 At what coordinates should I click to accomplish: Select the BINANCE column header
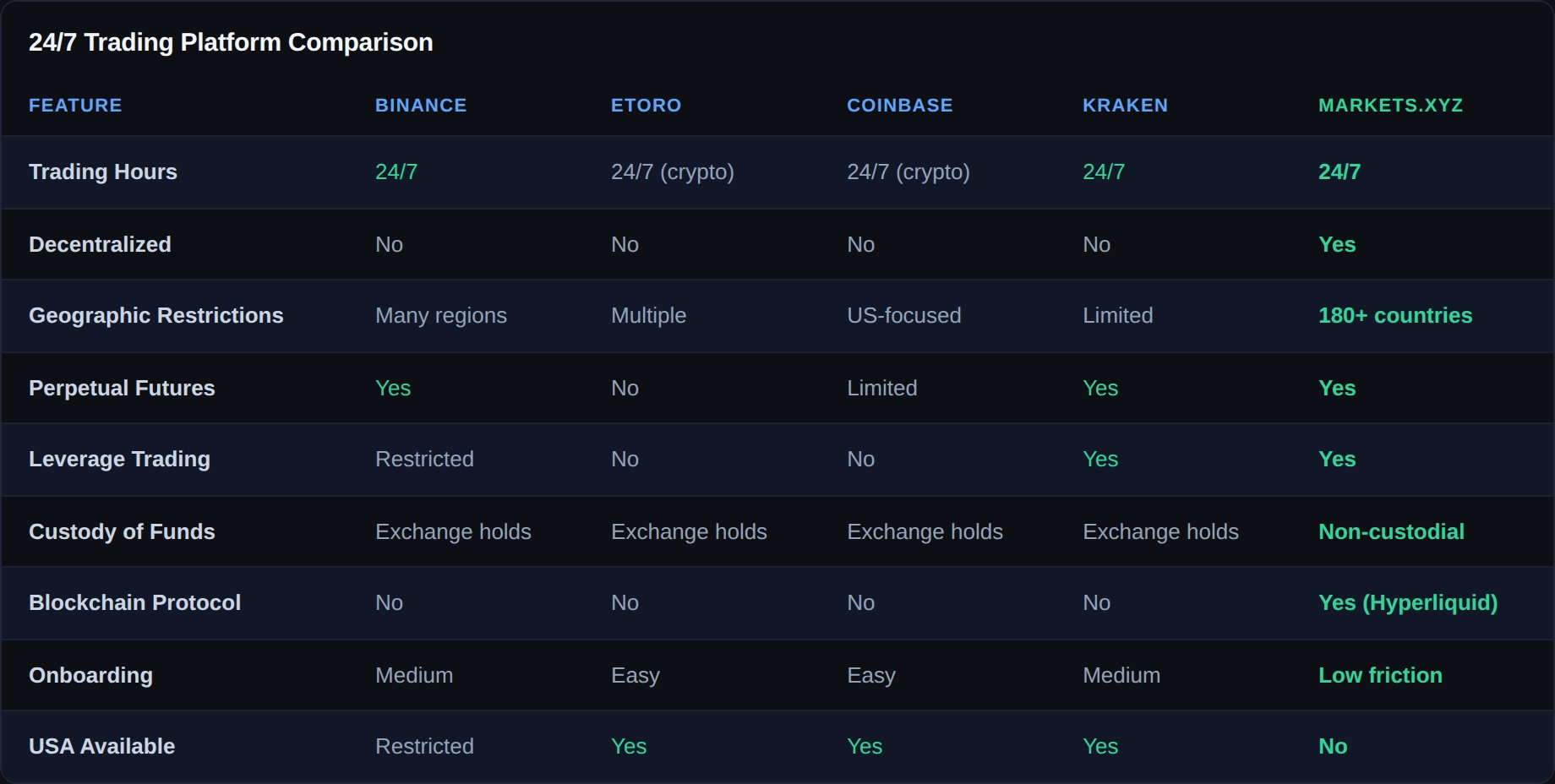click(421, 106)
